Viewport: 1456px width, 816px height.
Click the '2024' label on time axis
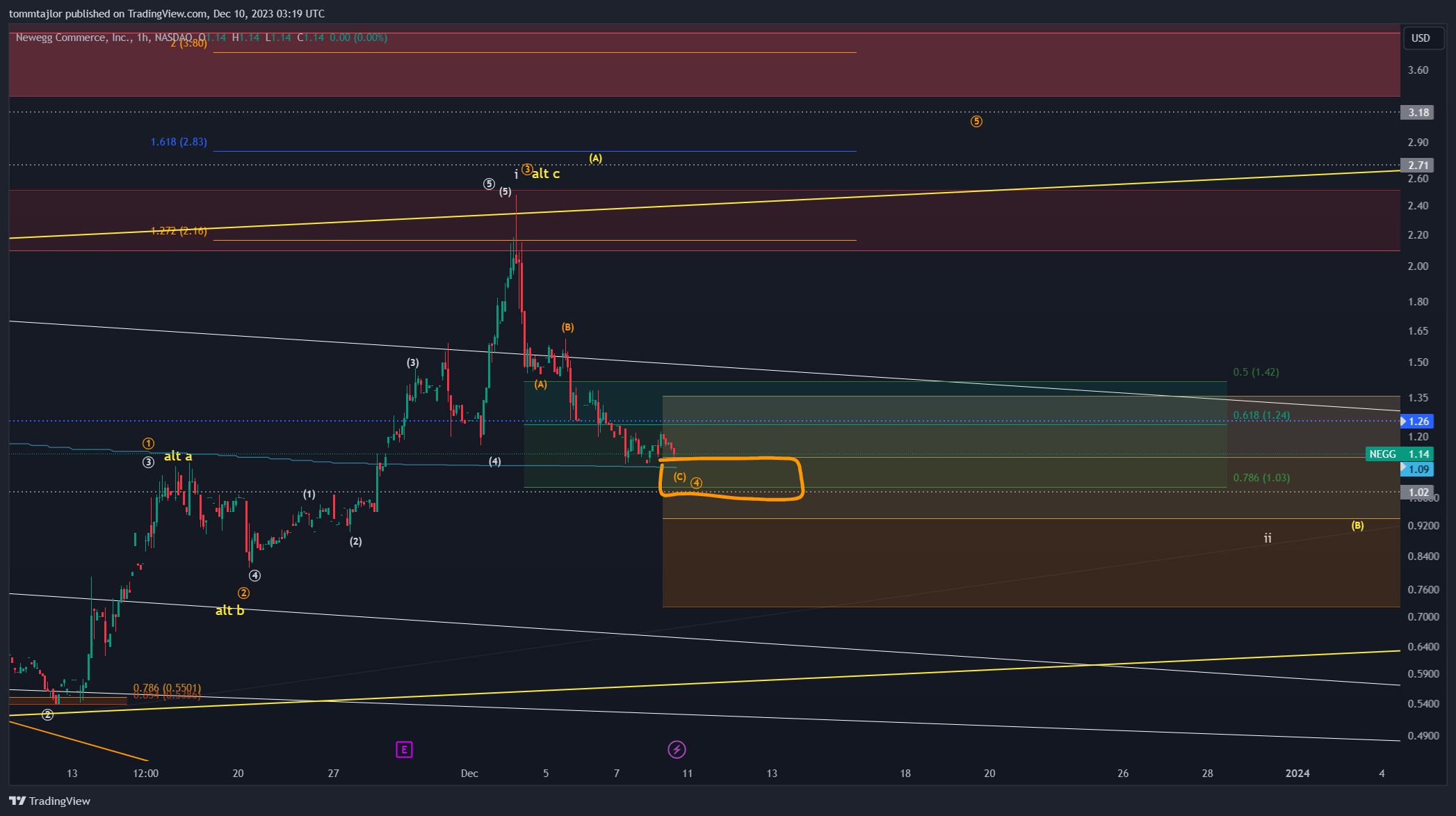coord(1297,773)
